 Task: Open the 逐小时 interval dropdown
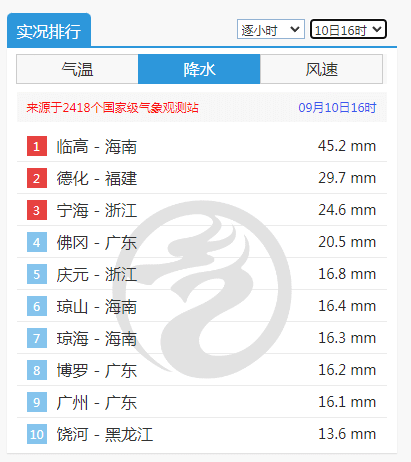click(x=271, y=29)
